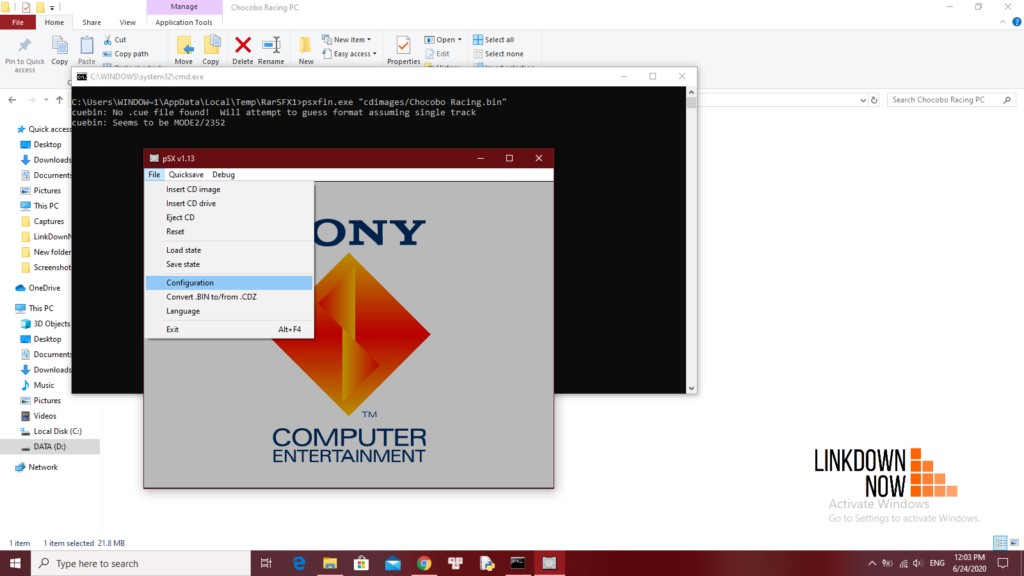Open Convert .BIN to/from .CDZ
The height and width of the screenshot is (576, 1024).
coord(229,296)
